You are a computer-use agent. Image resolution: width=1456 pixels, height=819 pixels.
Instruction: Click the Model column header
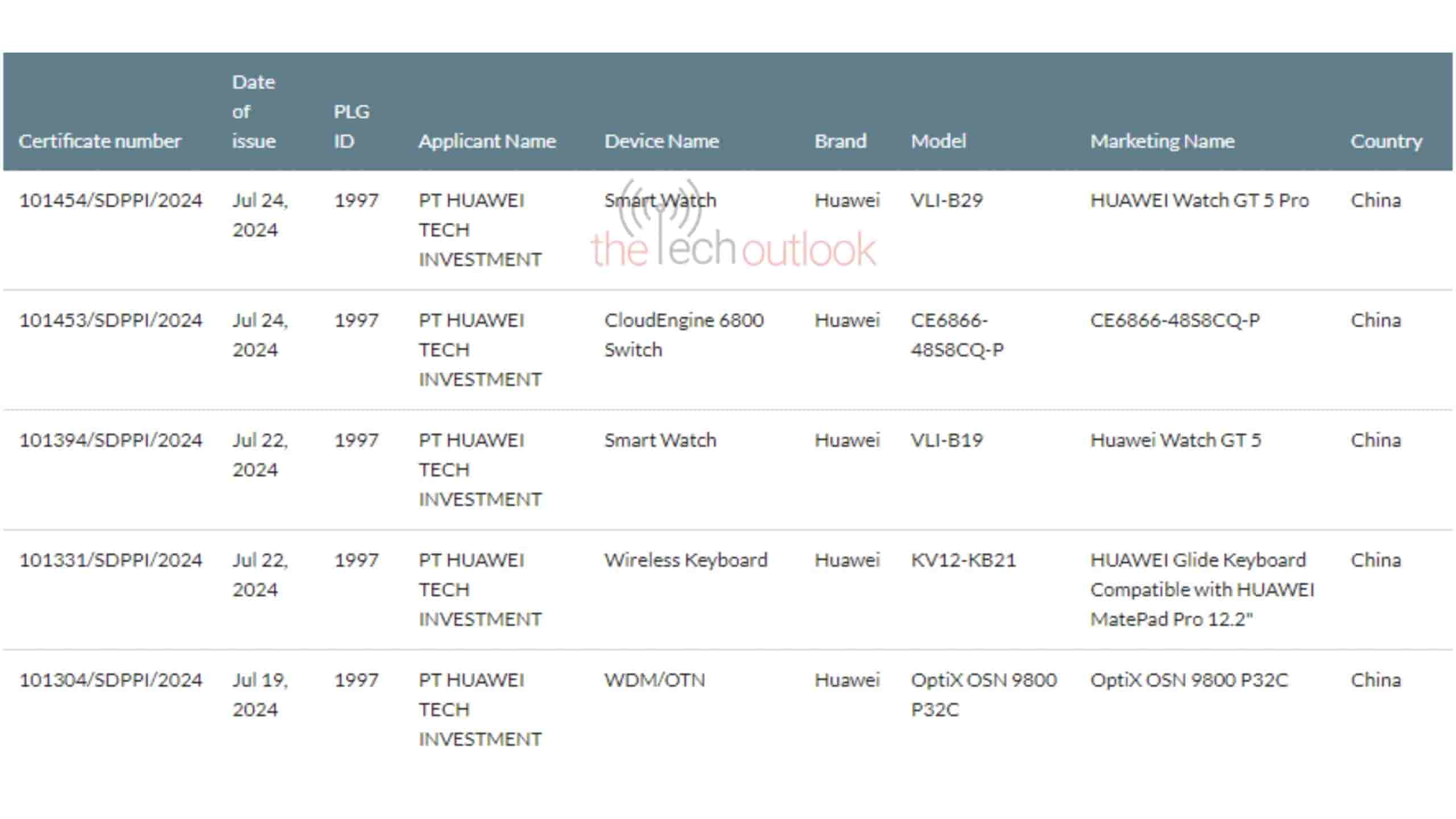(x=938, y=141)
